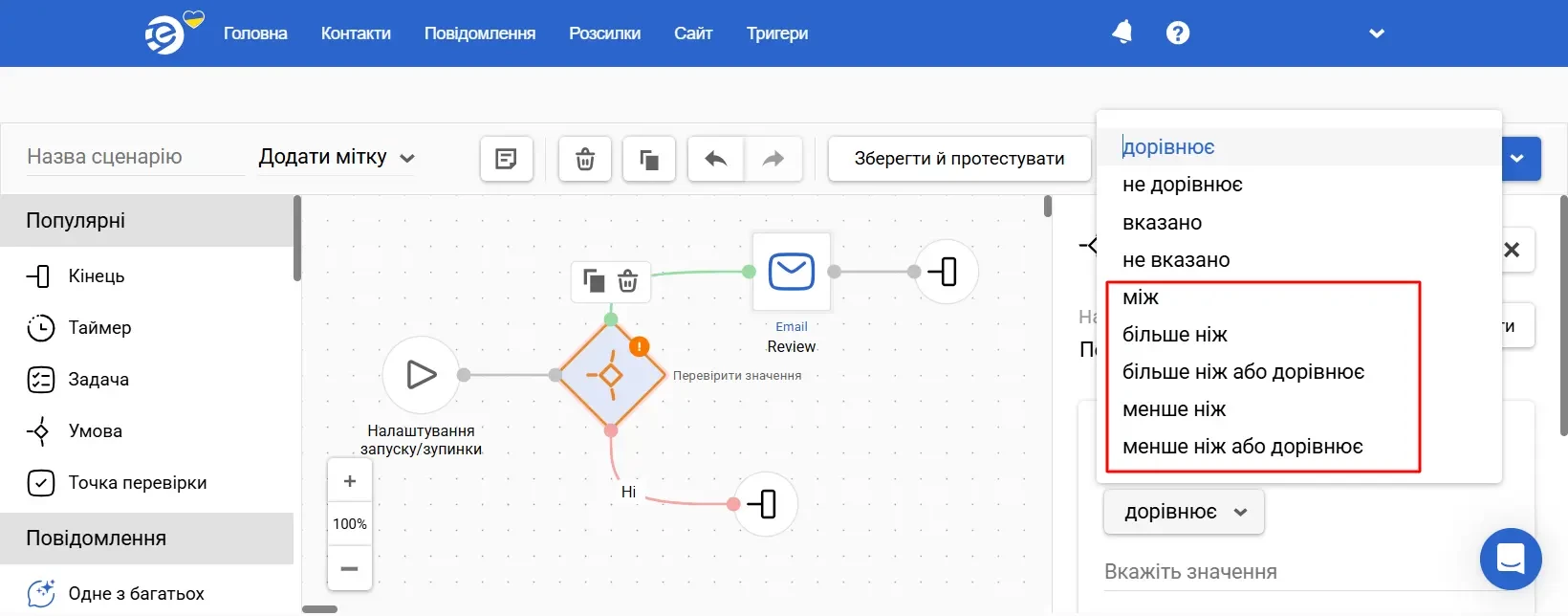Expand the account menu chevron in header

[1377, 33]
